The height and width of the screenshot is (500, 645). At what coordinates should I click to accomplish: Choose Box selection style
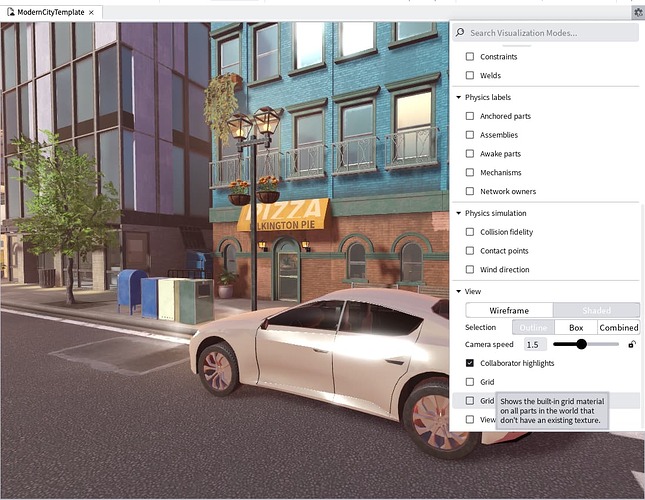[x=576, y=328]
